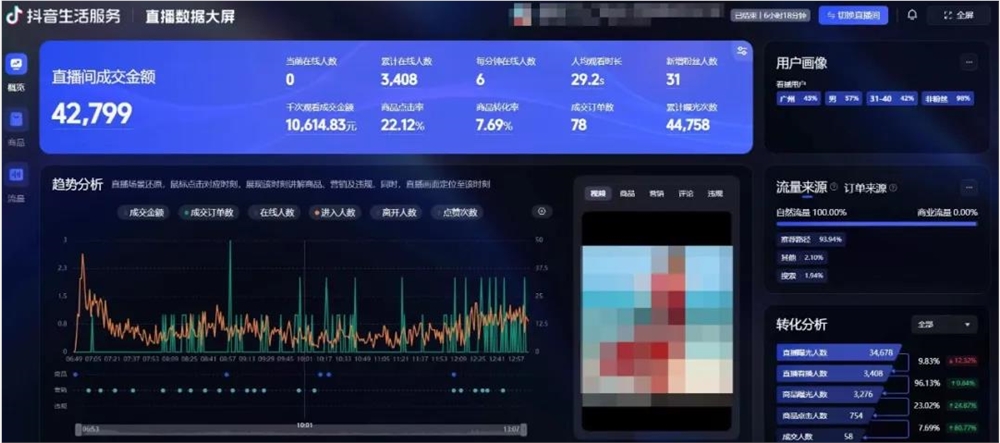Click the red 12.32% change badge
This screenshot has width=1000, height=443.
[963, 361]
